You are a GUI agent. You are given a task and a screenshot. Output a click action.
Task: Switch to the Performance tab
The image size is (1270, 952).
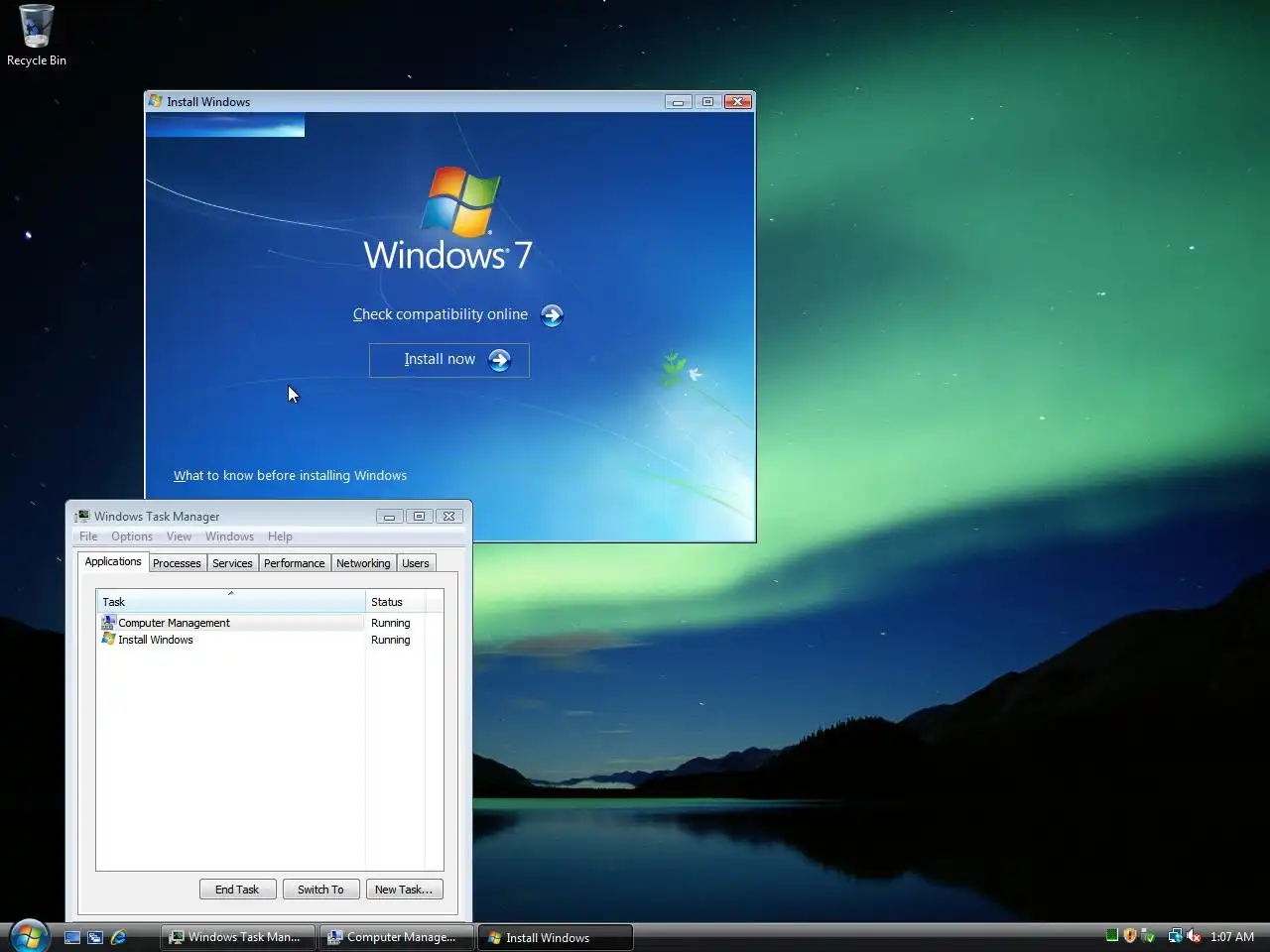[294, 563]
